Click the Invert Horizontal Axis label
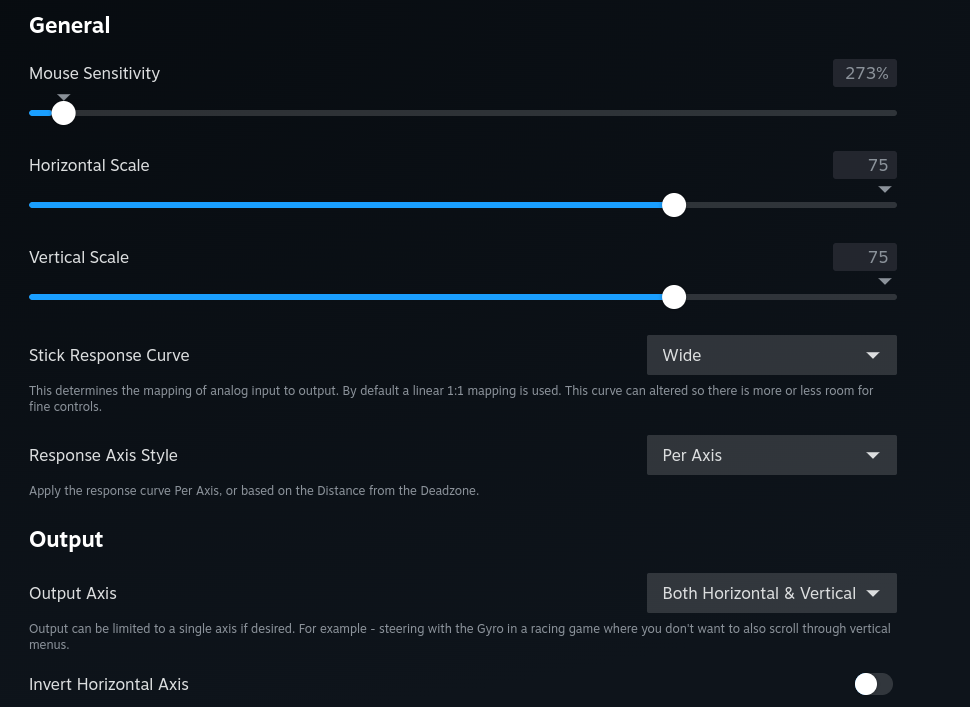Image resolution: width=970 pixels, height=707 pixels. tap(109, 684)
